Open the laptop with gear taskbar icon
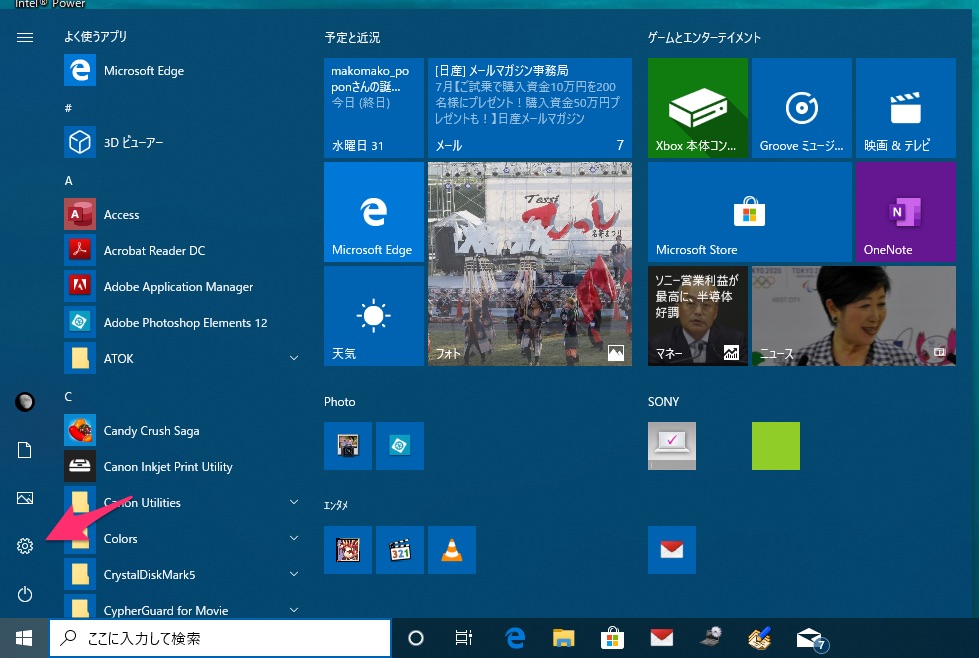Viewport: 979px width, 658px height. point(711,638)
